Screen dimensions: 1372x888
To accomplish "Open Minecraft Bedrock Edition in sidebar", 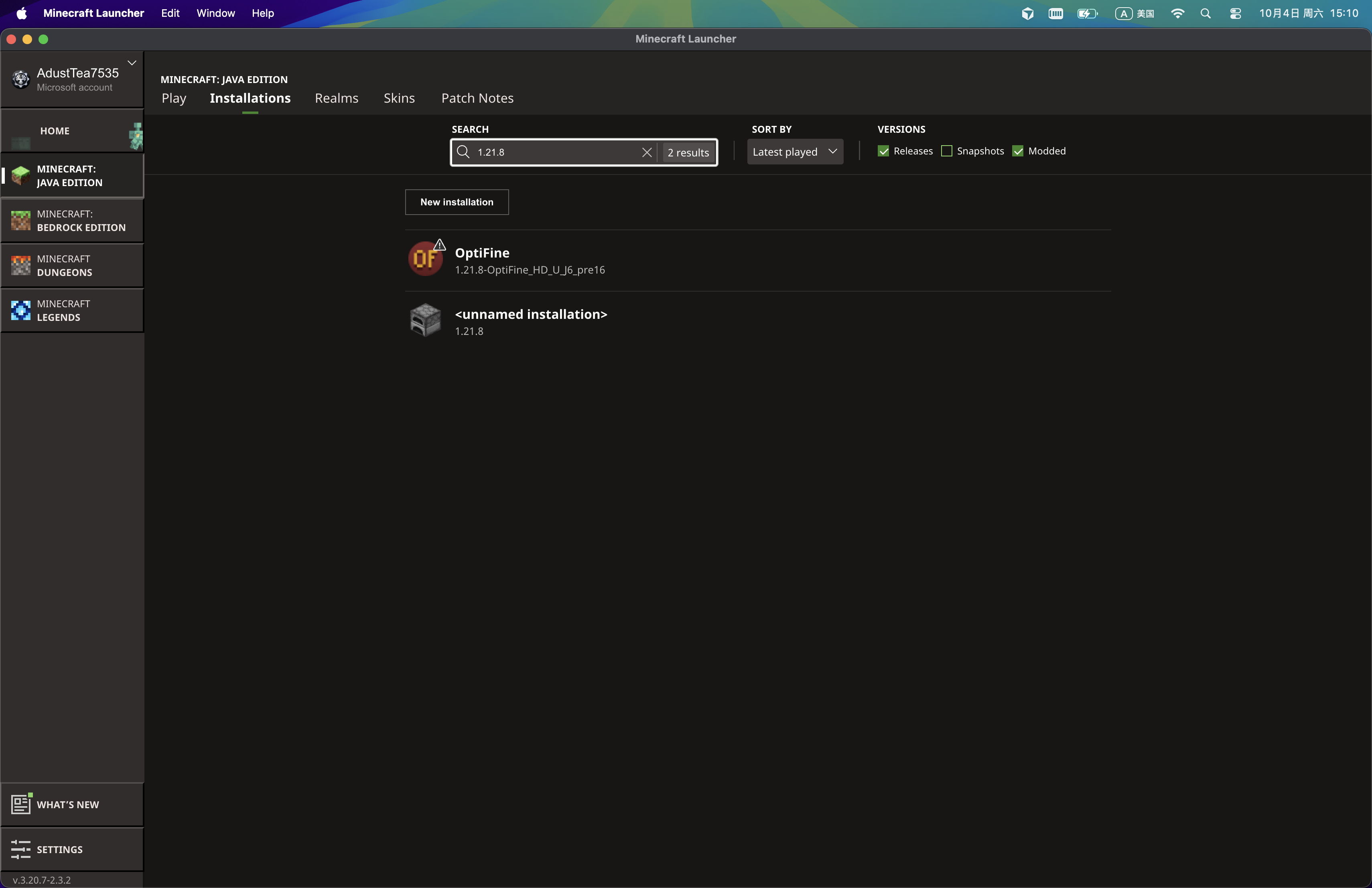I will pyautogui.click(x=71, y=221).
